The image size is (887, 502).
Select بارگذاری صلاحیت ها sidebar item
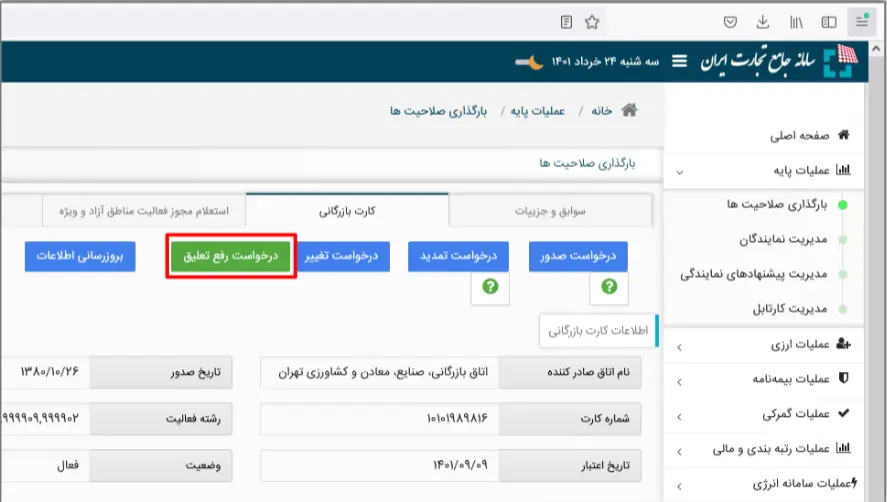[777, 204]
